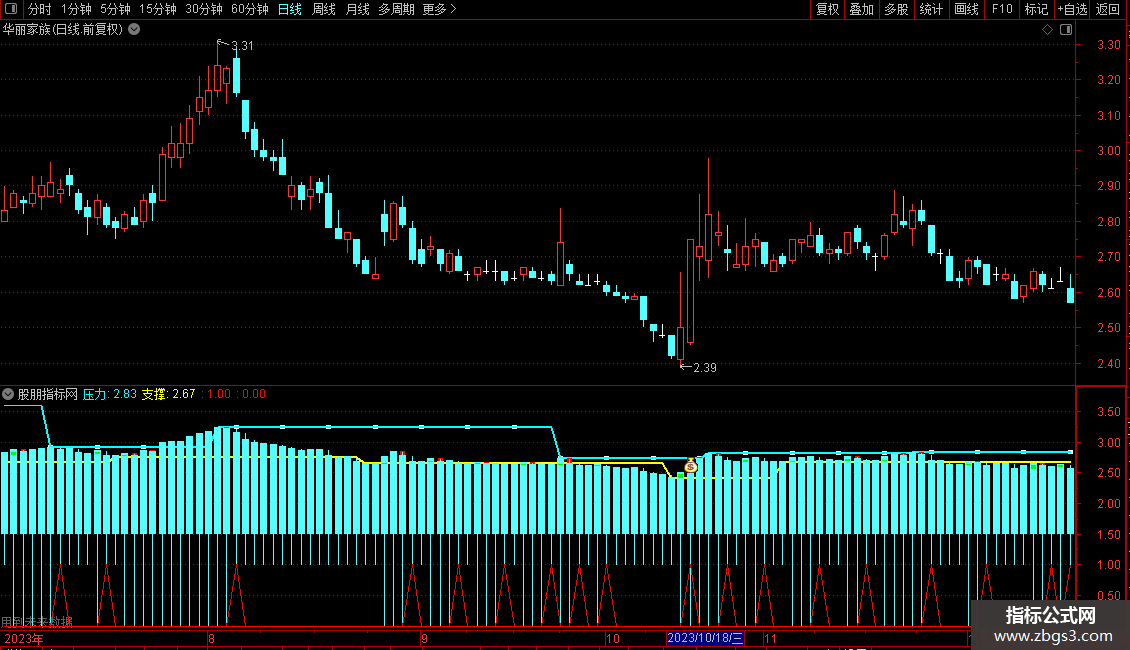
Task: Click the 股朋指标网 indicator name
Action: click(x=48, y=394)
